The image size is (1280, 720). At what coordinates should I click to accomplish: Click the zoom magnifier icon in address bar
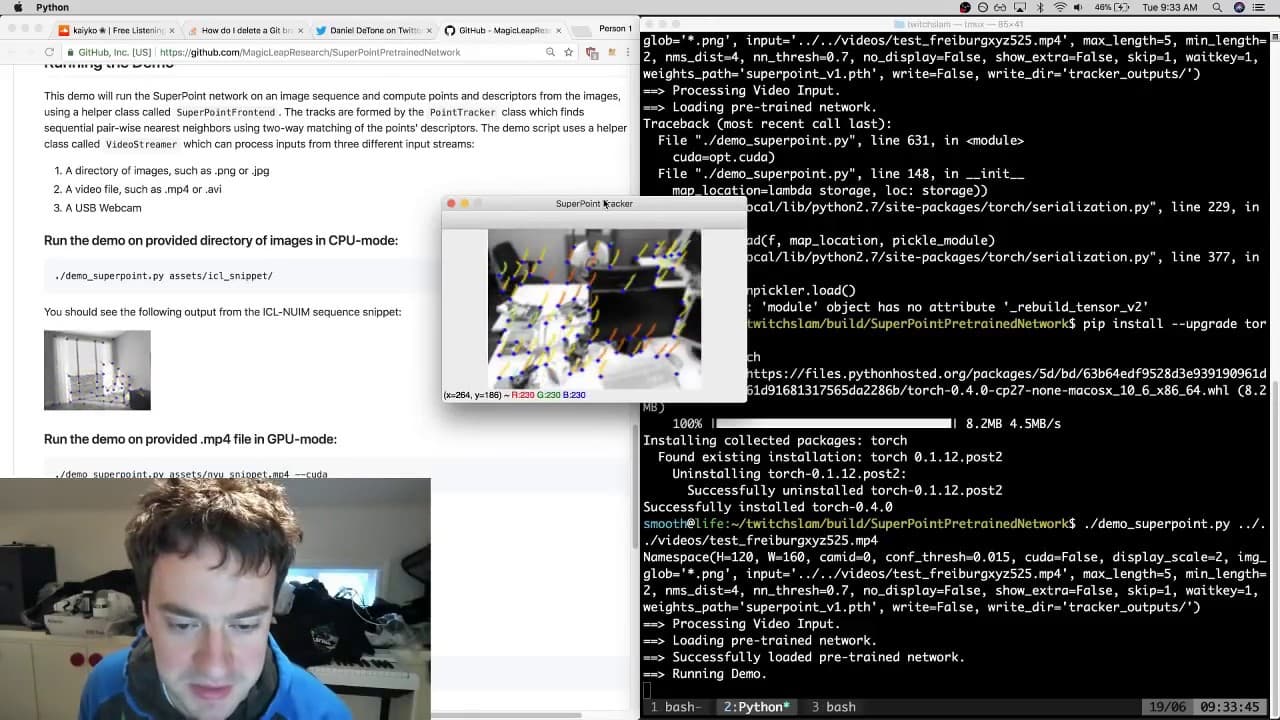(x=550, y=52)
